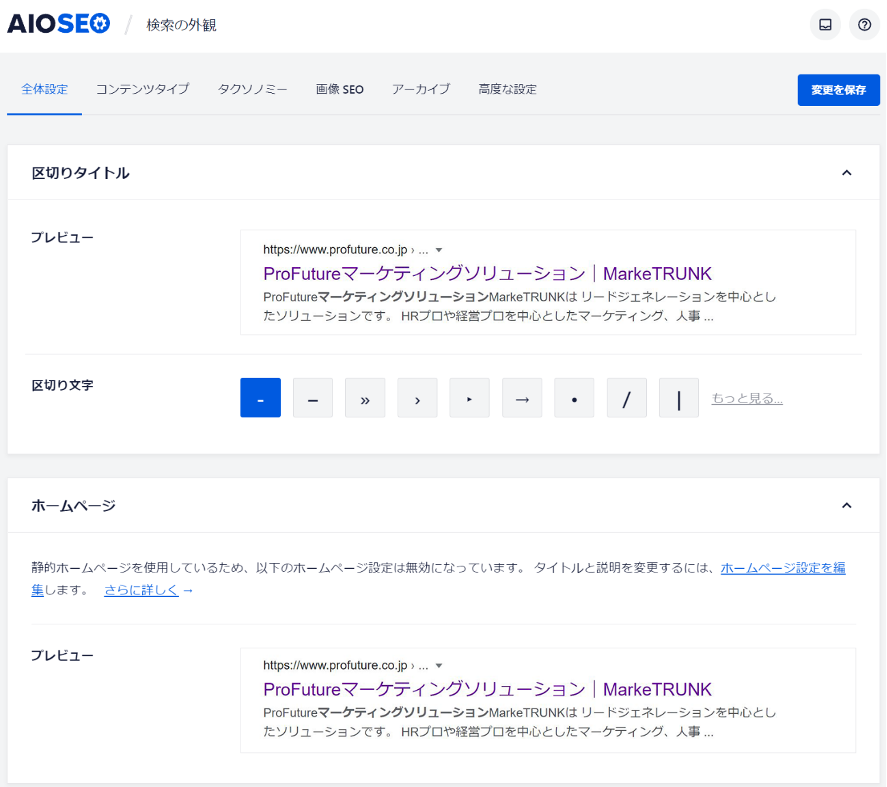
Task: Click the 変更を保存 button
Action: pyautogui.click(x=838, y=90)
